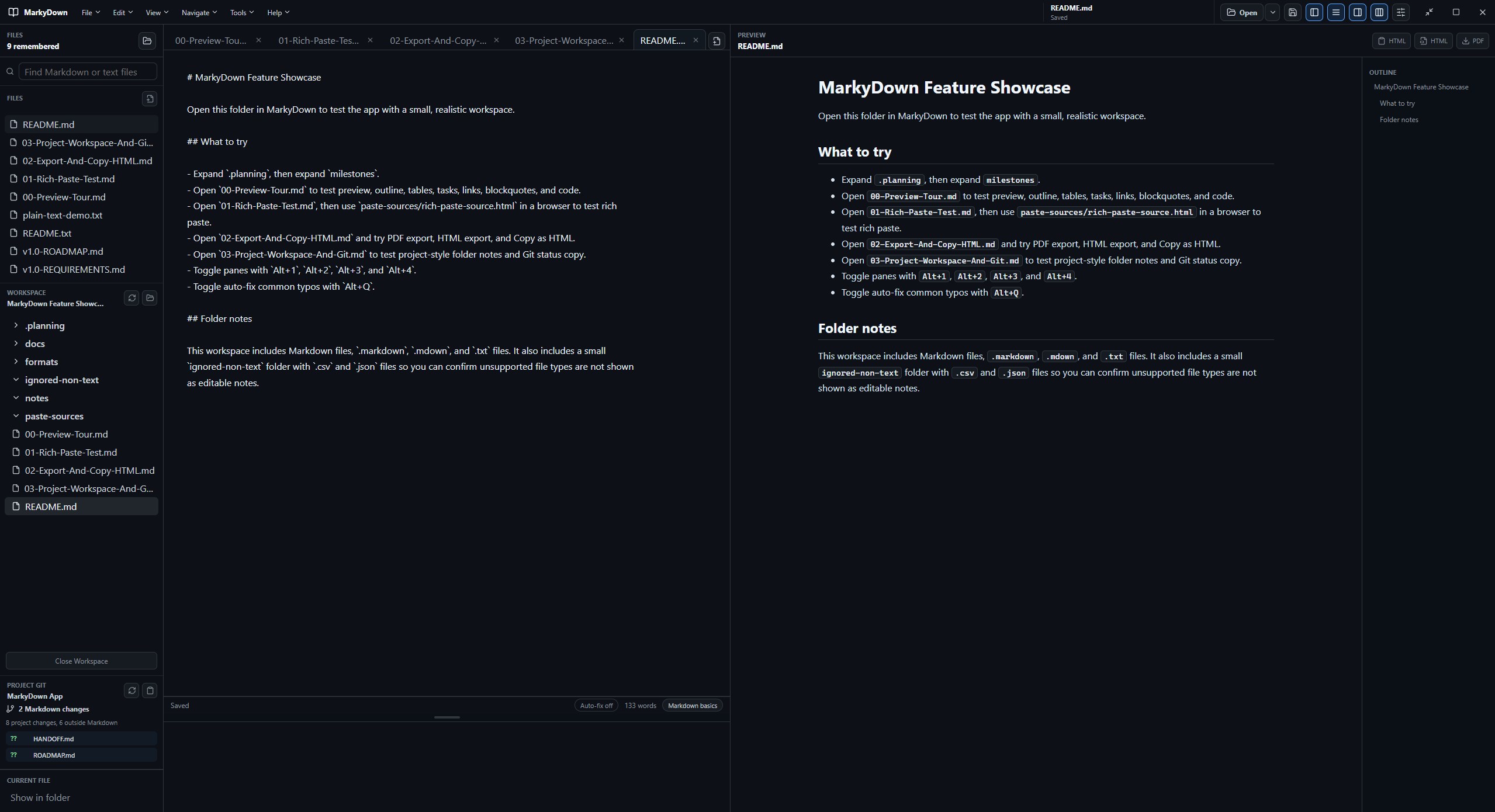Jump to What to try in outline

coord(1397,103)
